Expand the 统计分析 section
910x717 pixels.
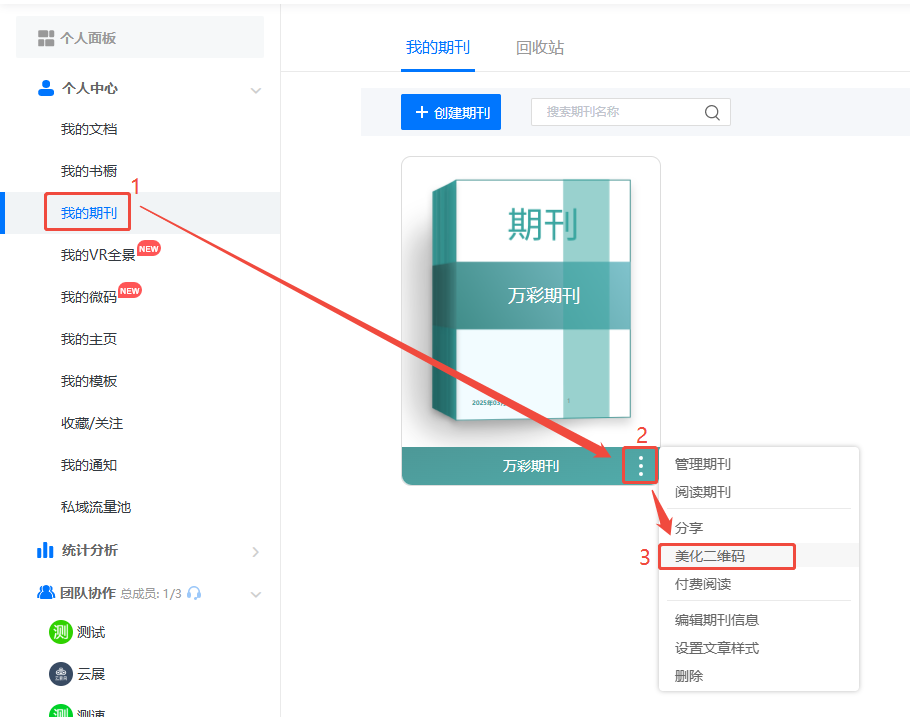pos(255,551)
